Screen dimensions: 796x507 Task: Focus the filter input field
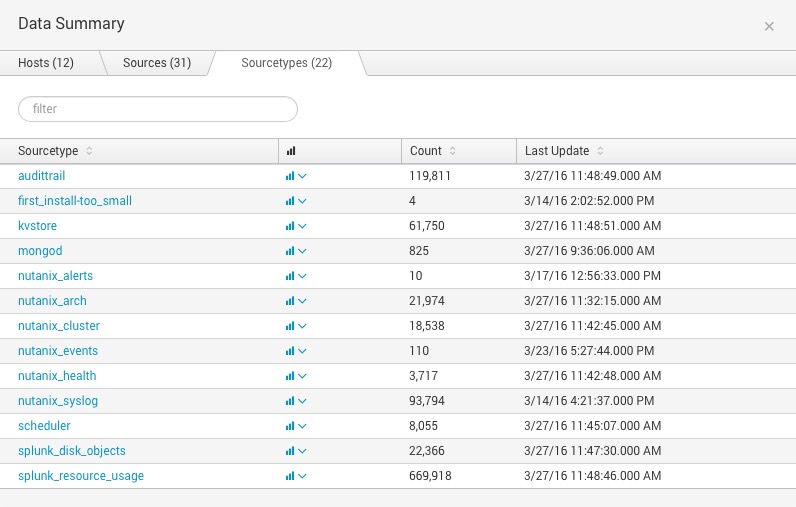tap(158, 109)
